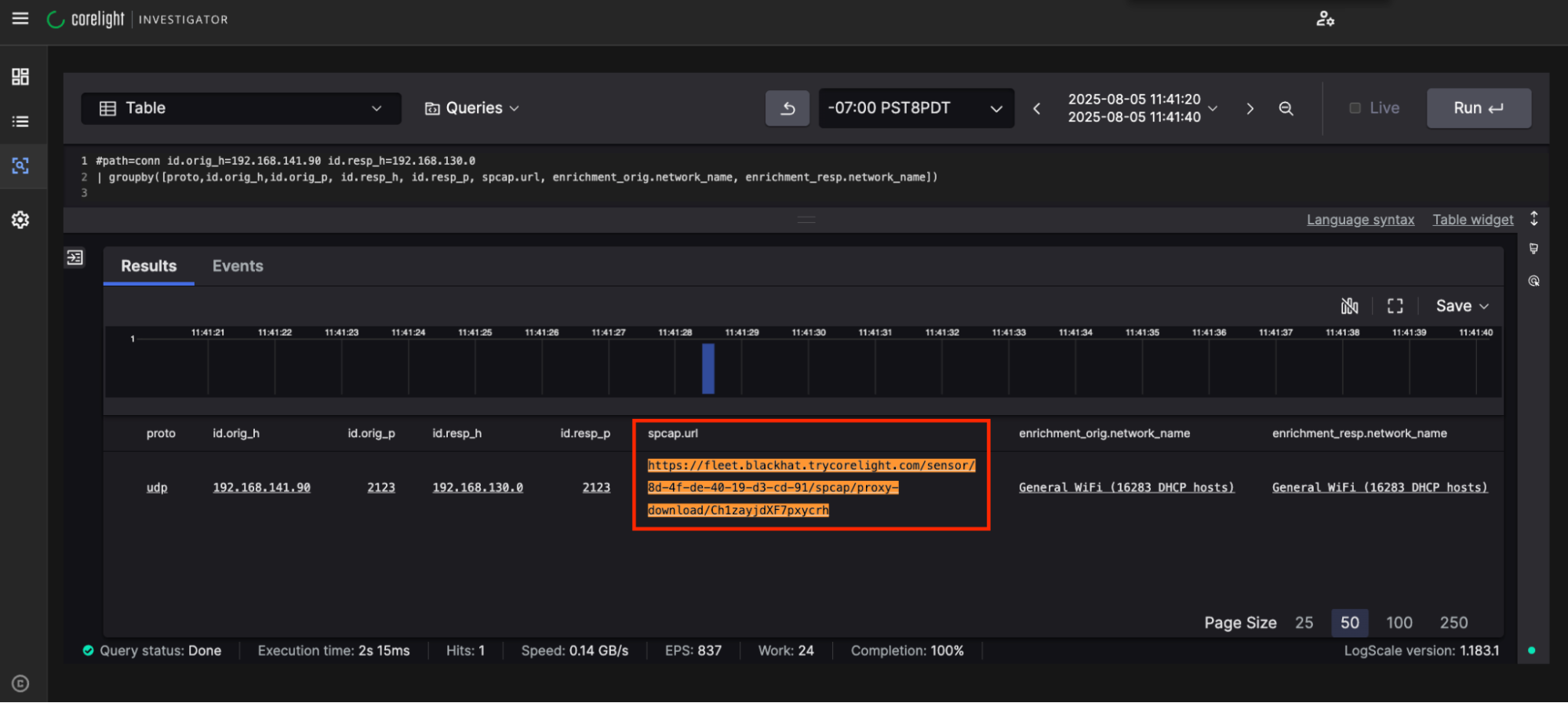This screenshot has width=1568, height=703.
Task: Click the zoom out time range icon
Action: click(1286, 108)
